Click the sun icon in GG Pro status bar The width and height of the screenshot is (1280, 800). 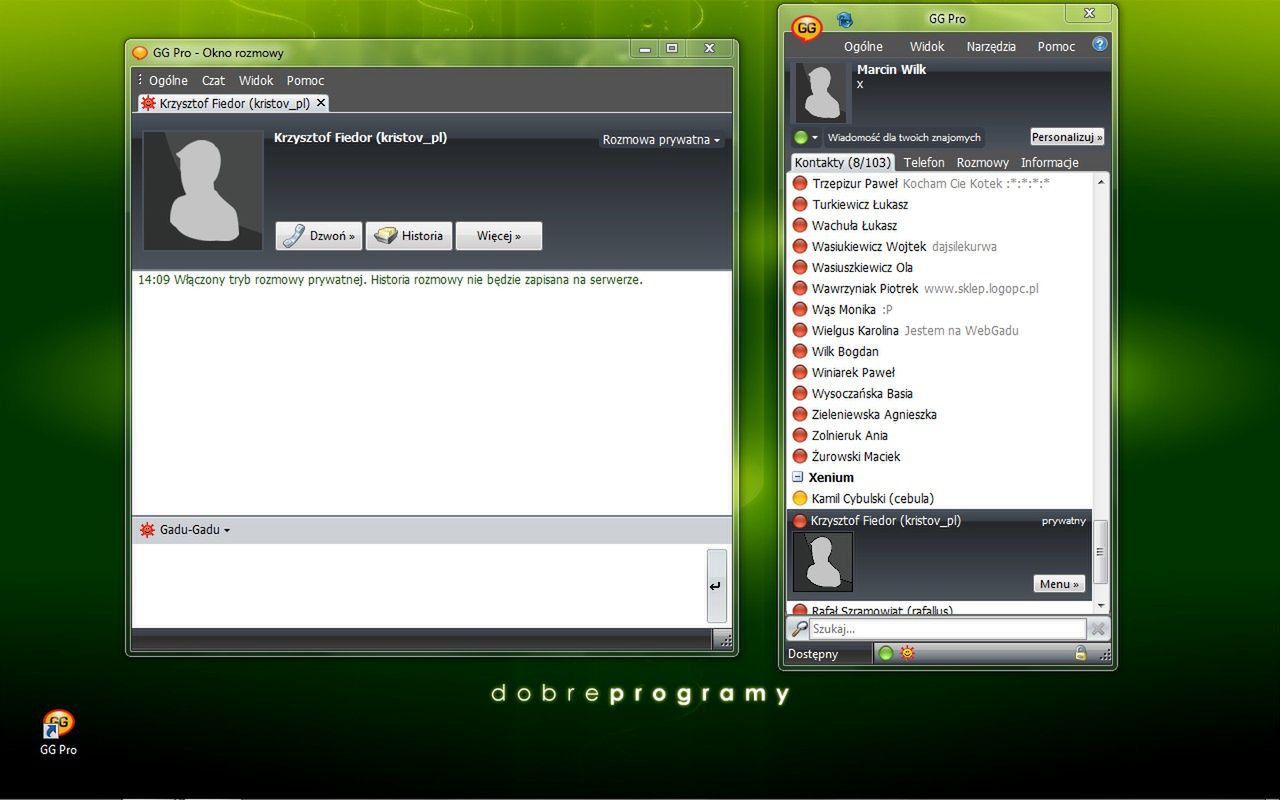(x=907, y=654)
